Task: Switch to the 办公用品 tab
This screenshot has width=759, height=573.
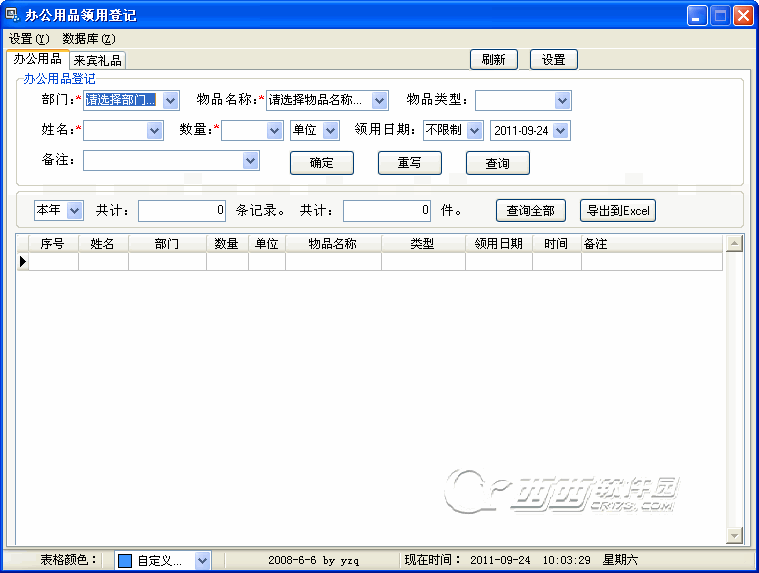Action: pos(37,59)
